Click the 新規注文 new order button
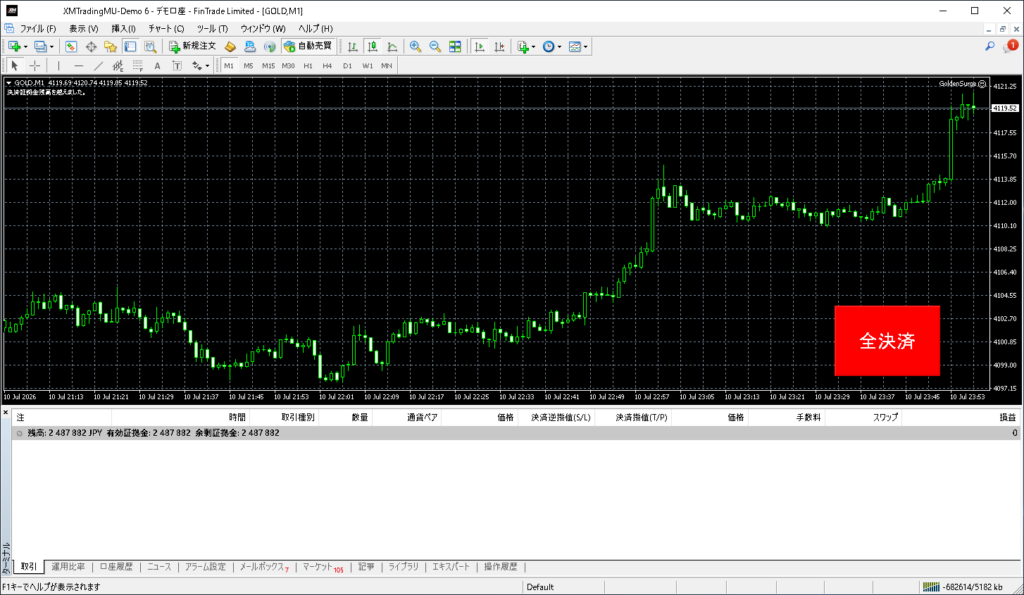Screen dimensions: 1024x595 192,46
